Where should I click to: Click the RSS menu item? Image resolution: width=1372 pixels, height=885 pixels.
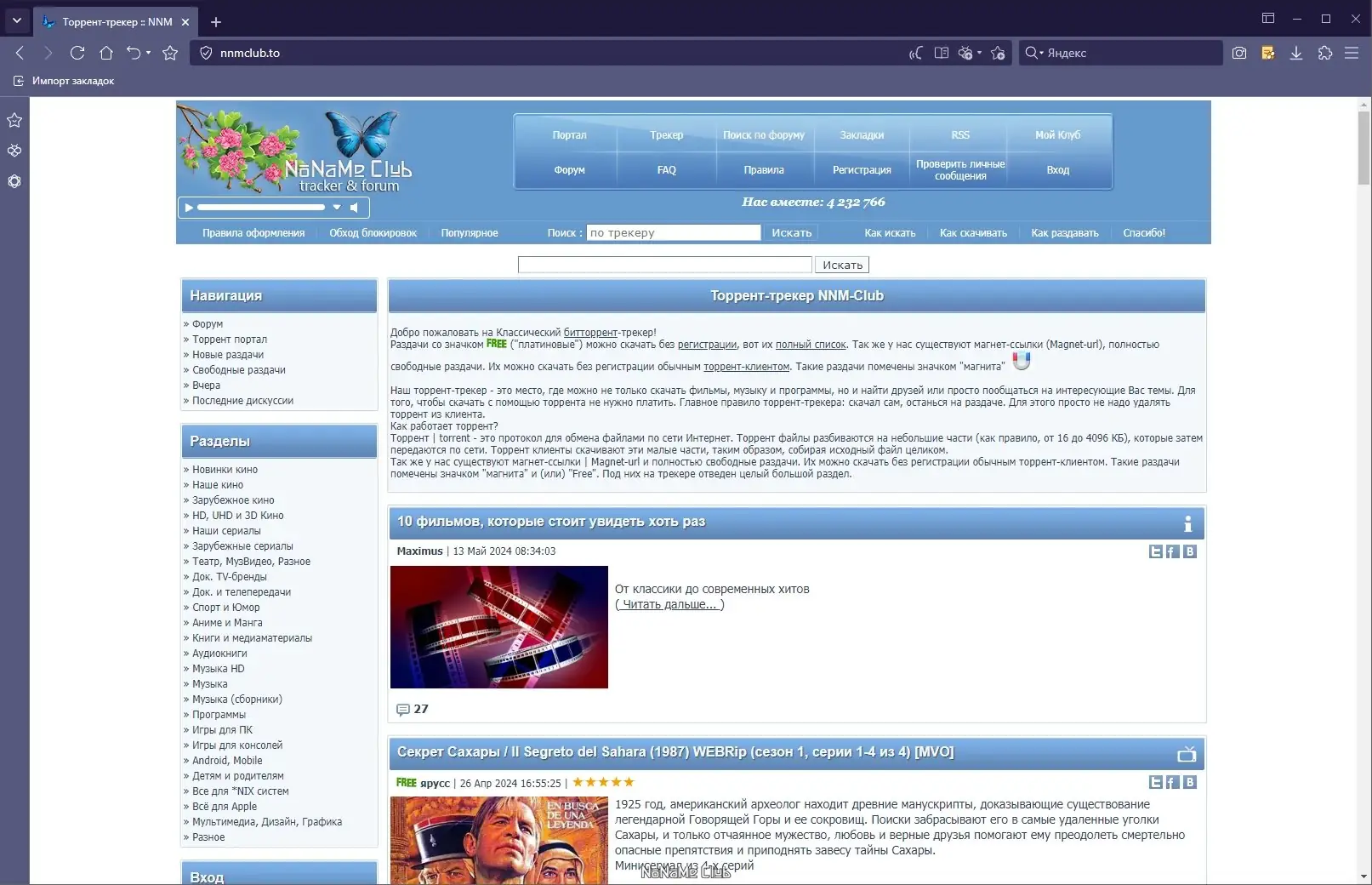pyautogui.click(x=960, y=135)
